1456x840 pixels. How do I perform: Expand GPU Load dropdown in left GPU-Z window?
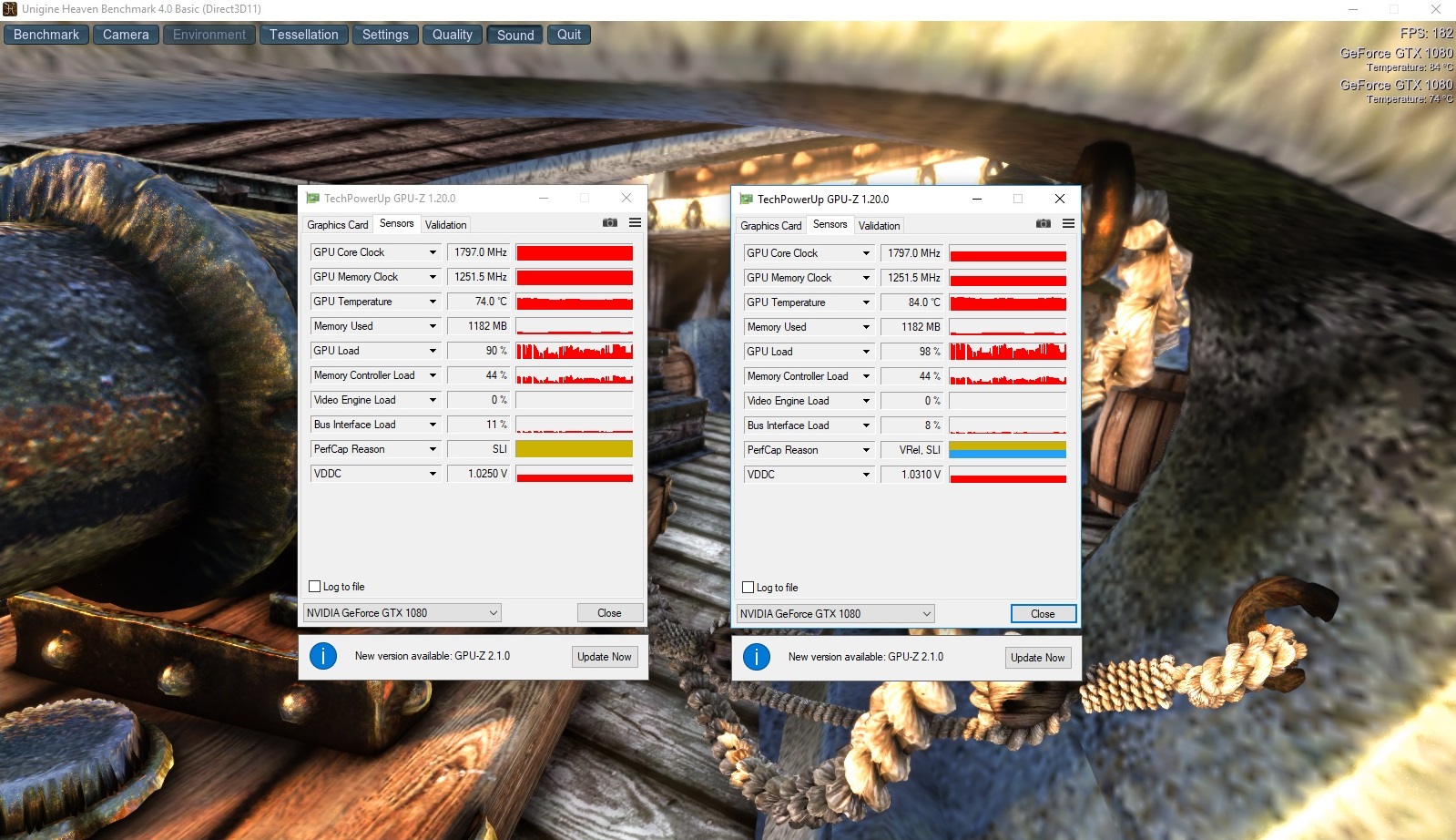point(433,351)
